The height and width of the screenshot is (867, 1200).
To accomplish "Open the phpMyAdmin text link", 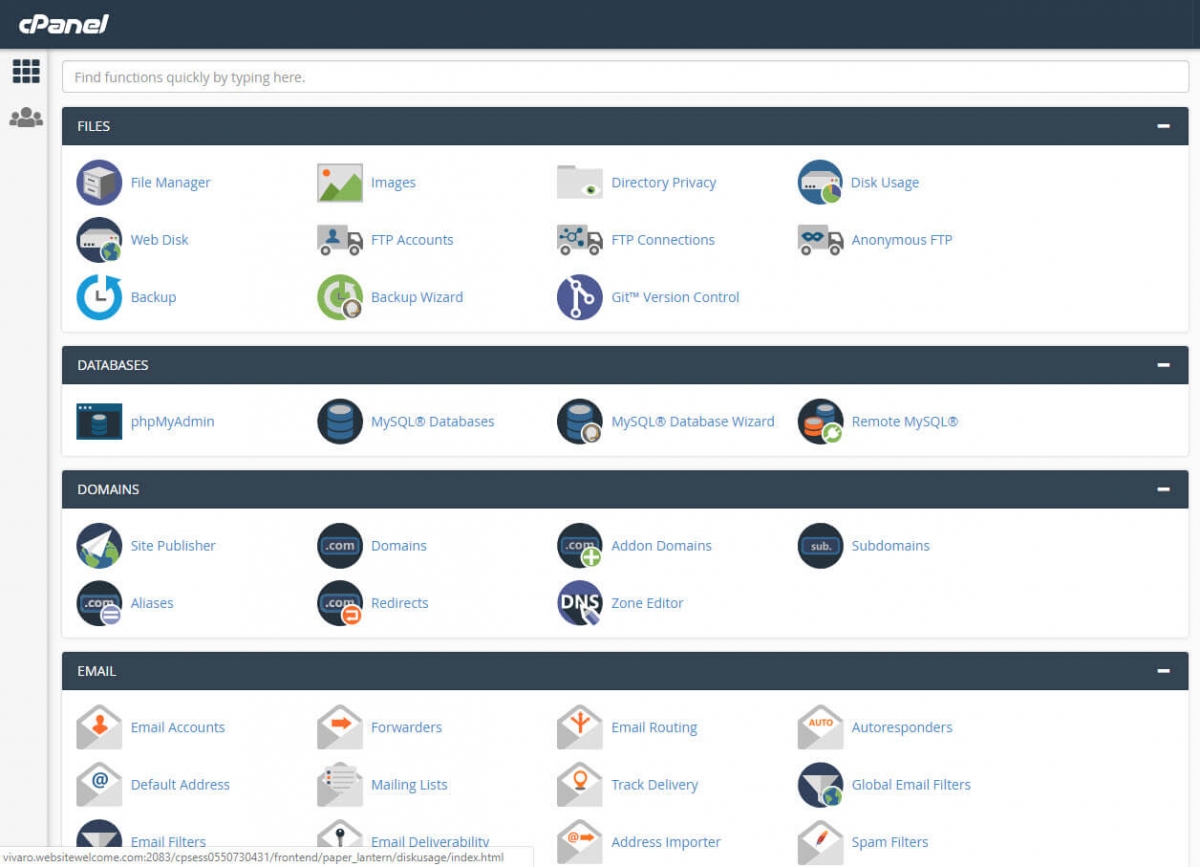I will click(172, 422).
